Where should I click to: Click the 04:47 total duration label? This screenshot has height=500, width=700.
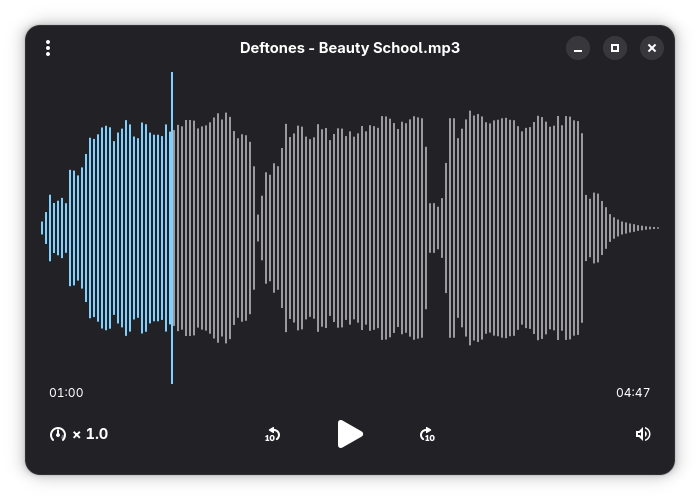[x=633, y=392]
